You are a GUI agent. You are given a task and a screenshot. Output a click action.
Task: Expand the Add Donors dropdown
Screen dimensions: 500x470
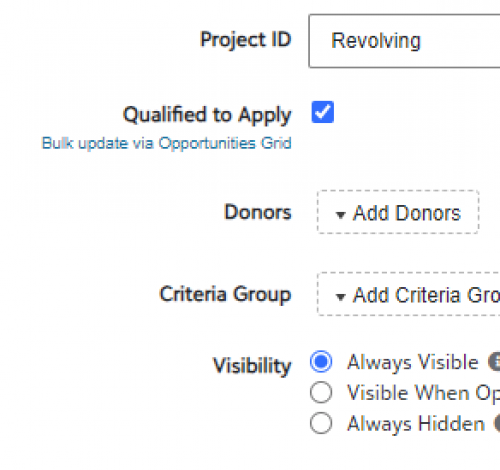[398, 212]
